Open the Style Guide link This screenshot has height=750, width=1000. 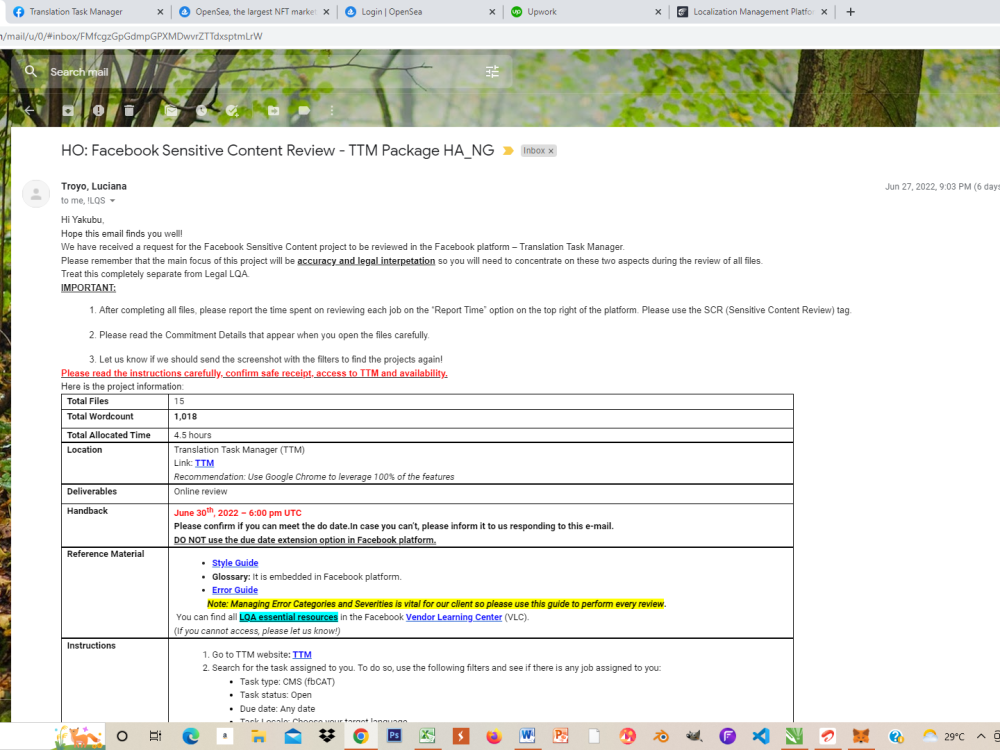(235, 562)
